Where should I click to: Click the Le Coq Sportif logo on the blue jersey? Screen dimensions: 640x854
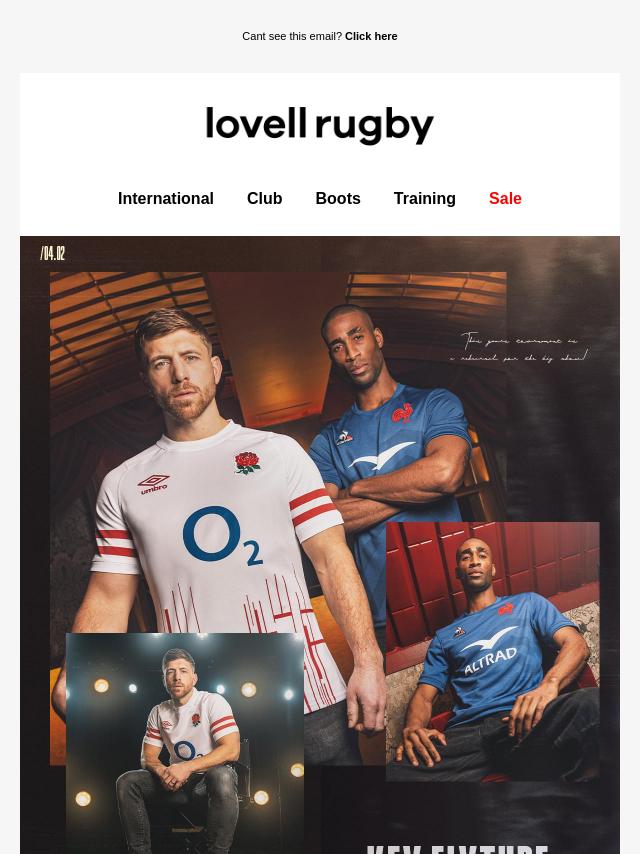coord(344,437)
